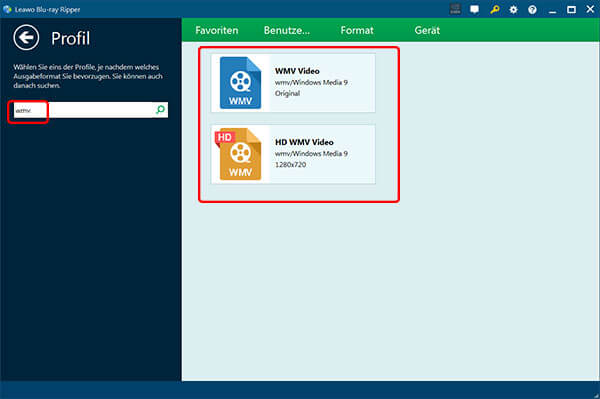Select the orange HD WMV file icon
This screenshot has height=399, width=600.
238,154
